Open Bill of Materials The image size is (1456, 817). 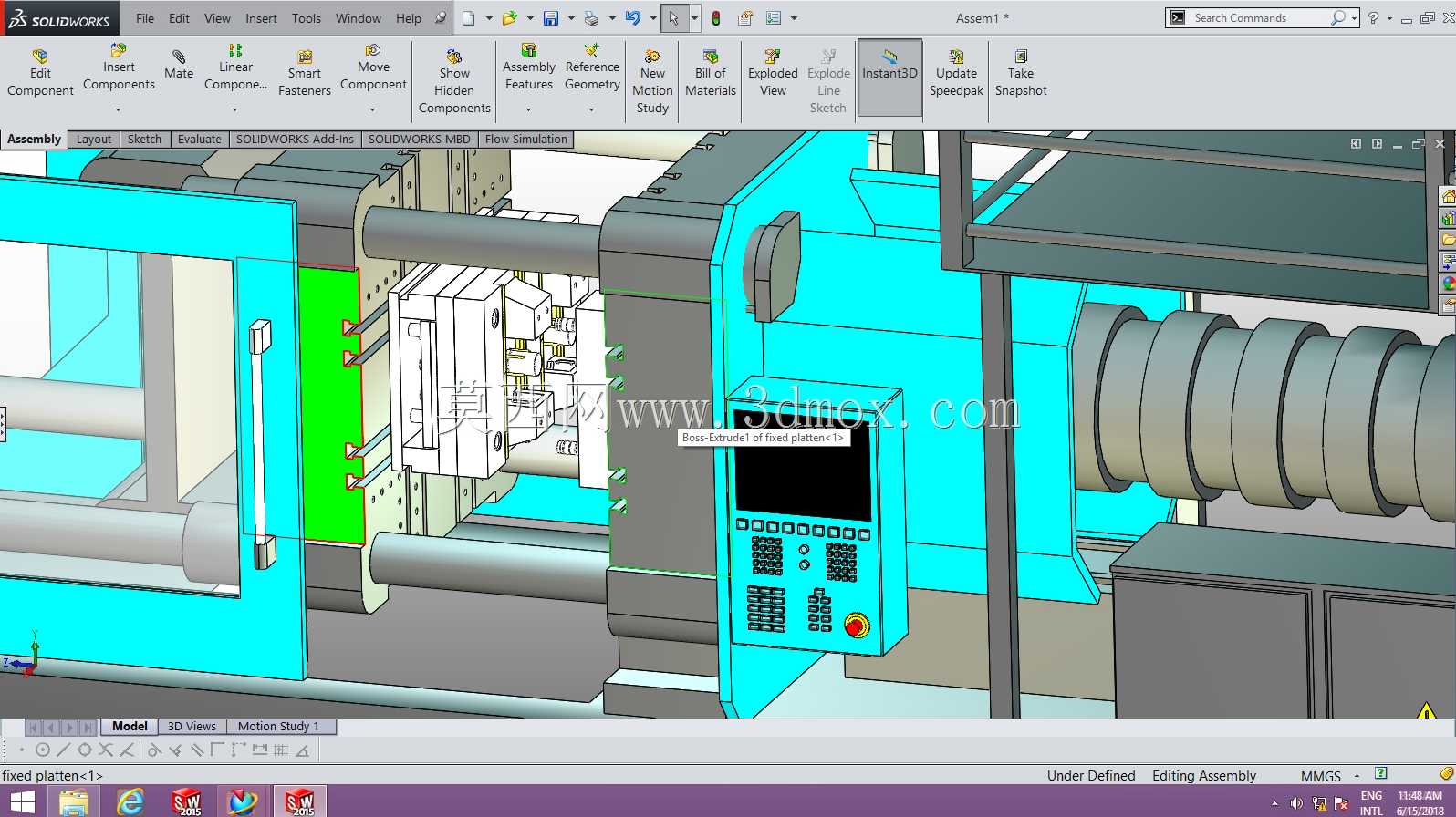pyautogui.click(x=711, y=73)
